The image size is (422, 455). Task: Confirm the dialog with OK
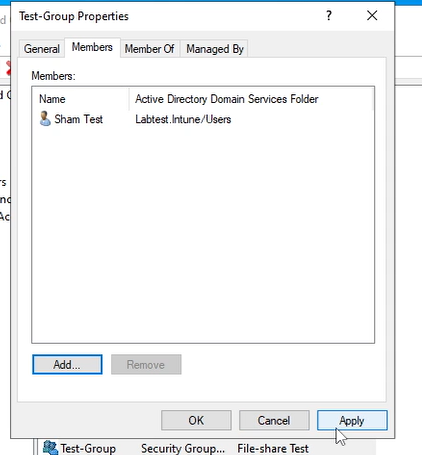(x=196, y=420)
